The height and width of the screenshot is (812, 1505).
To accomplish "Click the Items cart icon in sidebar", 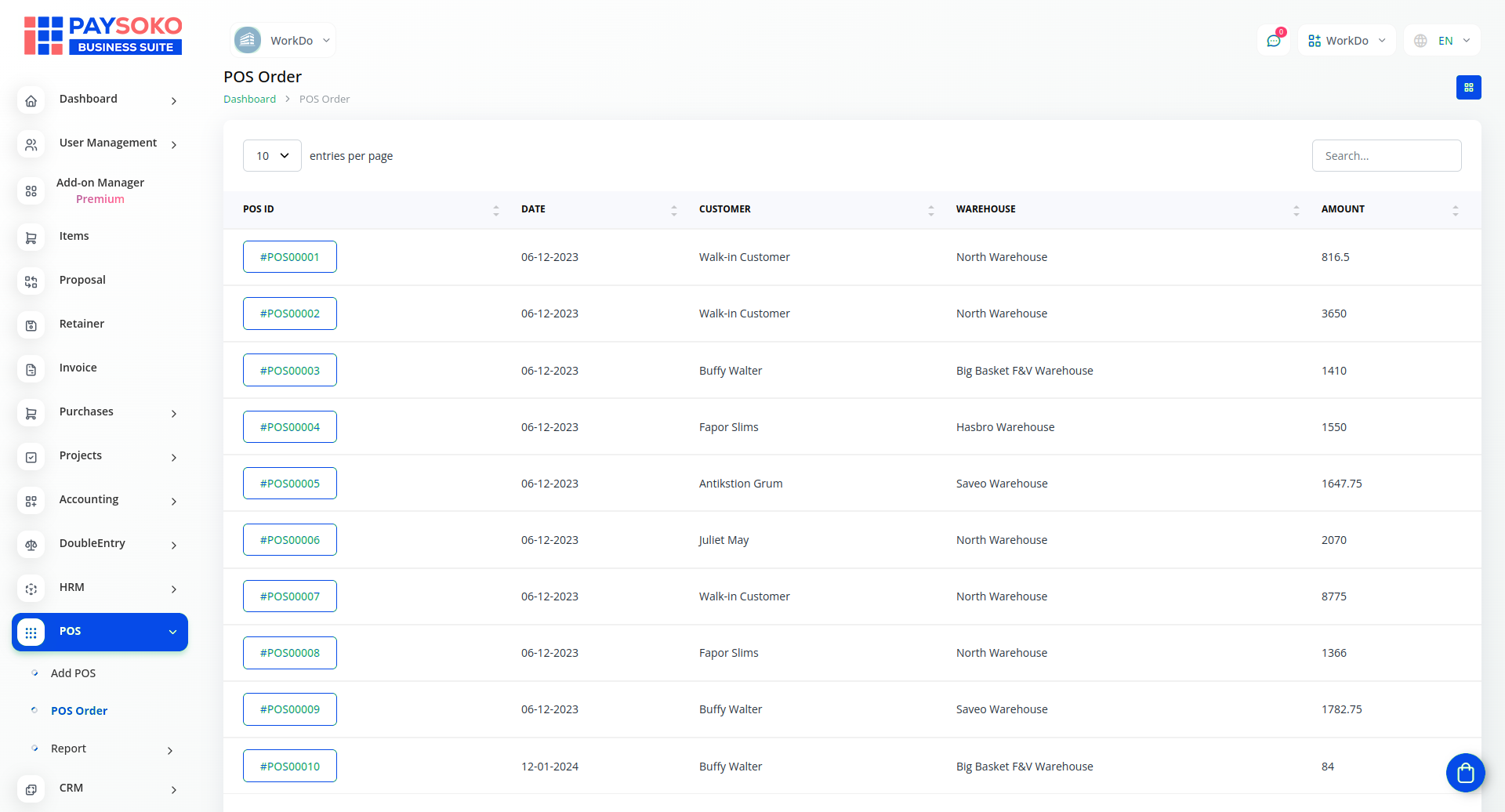I will pos(31,238).
